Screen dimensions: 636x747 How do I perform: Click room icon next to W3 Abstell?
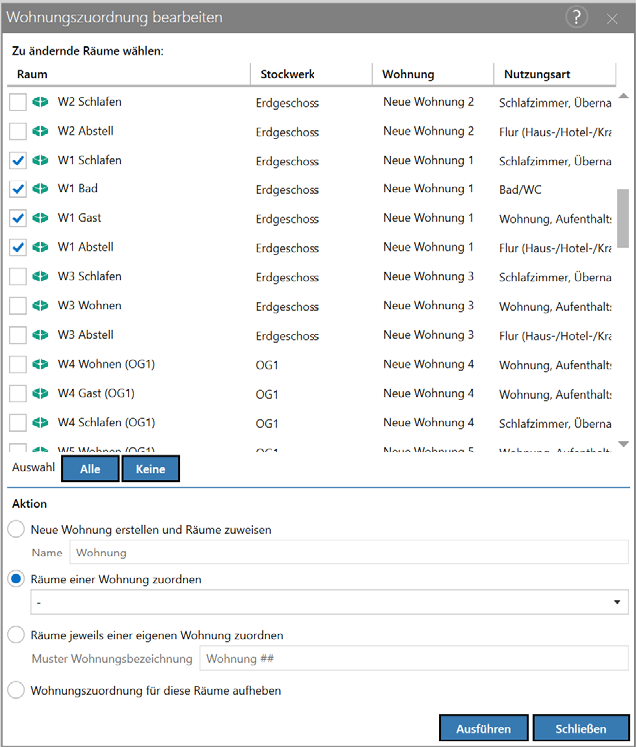pos(40,334)
